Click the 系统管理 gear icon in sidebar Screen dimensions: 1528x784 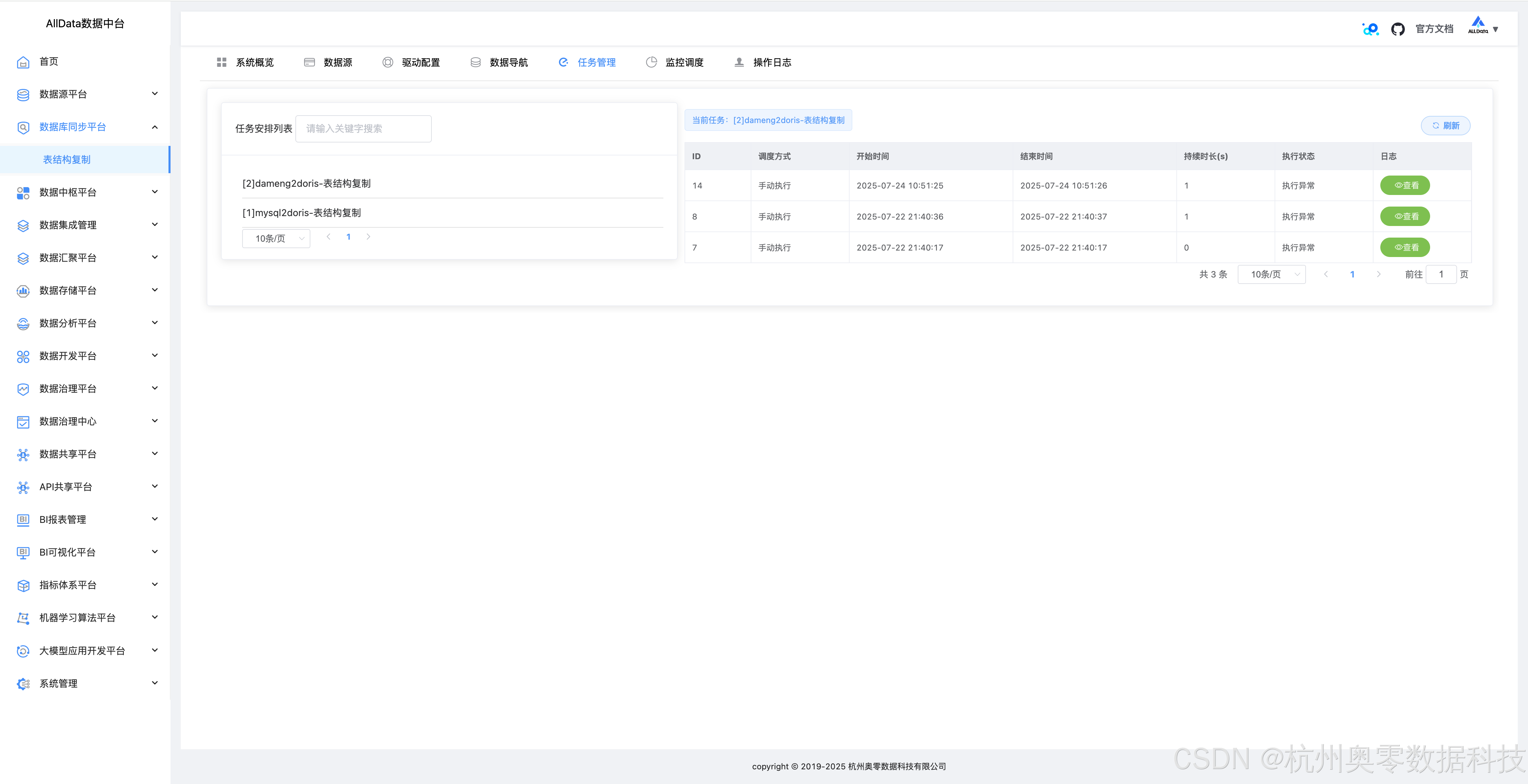point(23,684)
